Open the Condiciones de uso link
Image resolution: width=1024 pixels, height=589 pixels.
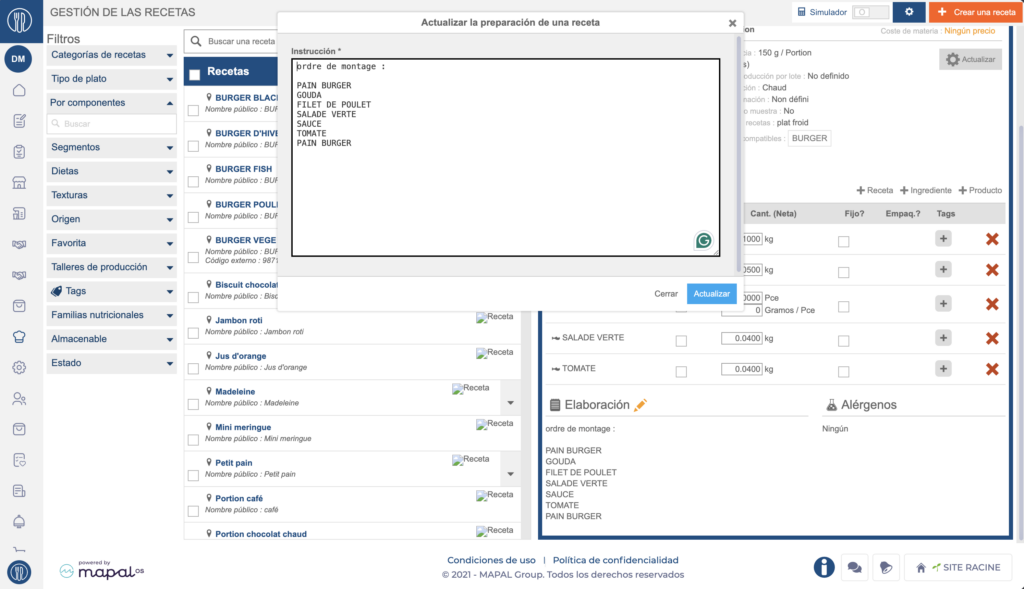pos(491,560)
